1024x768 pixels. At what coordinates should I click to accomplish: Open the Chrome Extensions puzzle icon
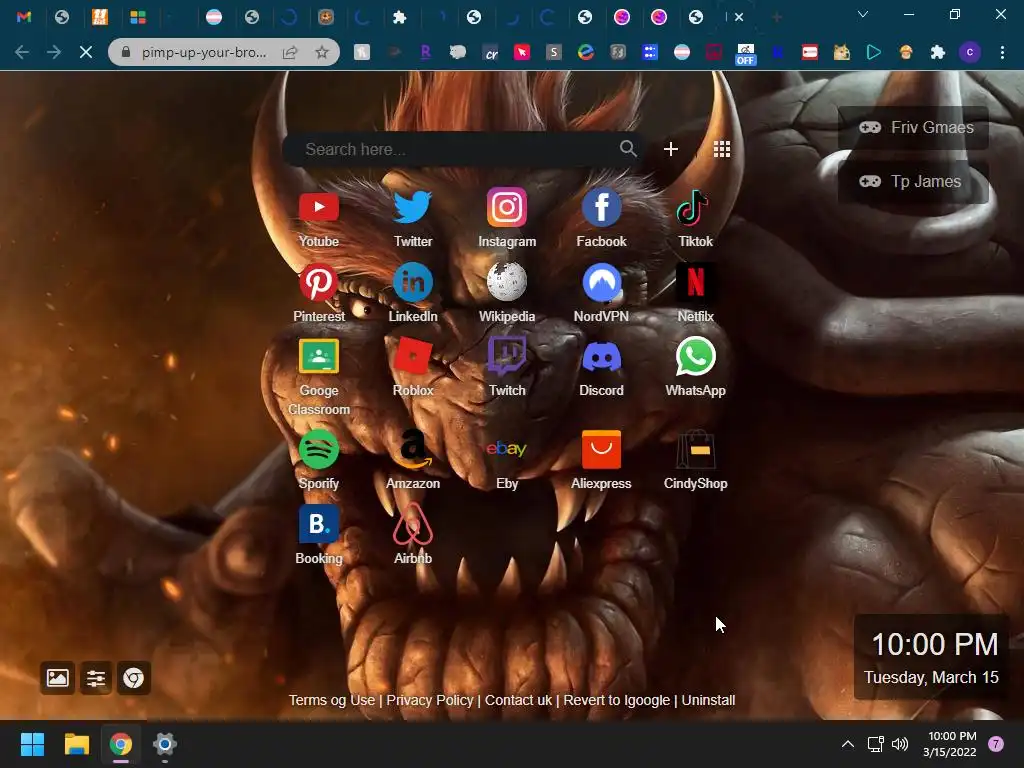coord(938,52)
